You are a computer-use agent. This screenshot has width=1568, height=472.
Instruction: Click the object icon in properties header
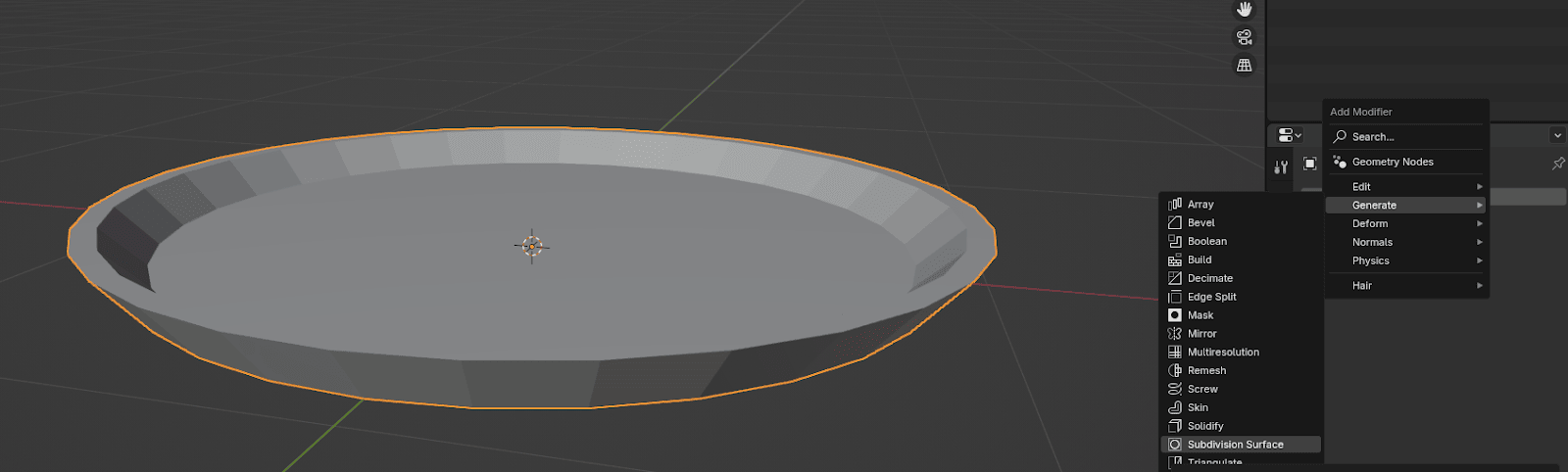pyautogui.click(x=1310, y=164)
